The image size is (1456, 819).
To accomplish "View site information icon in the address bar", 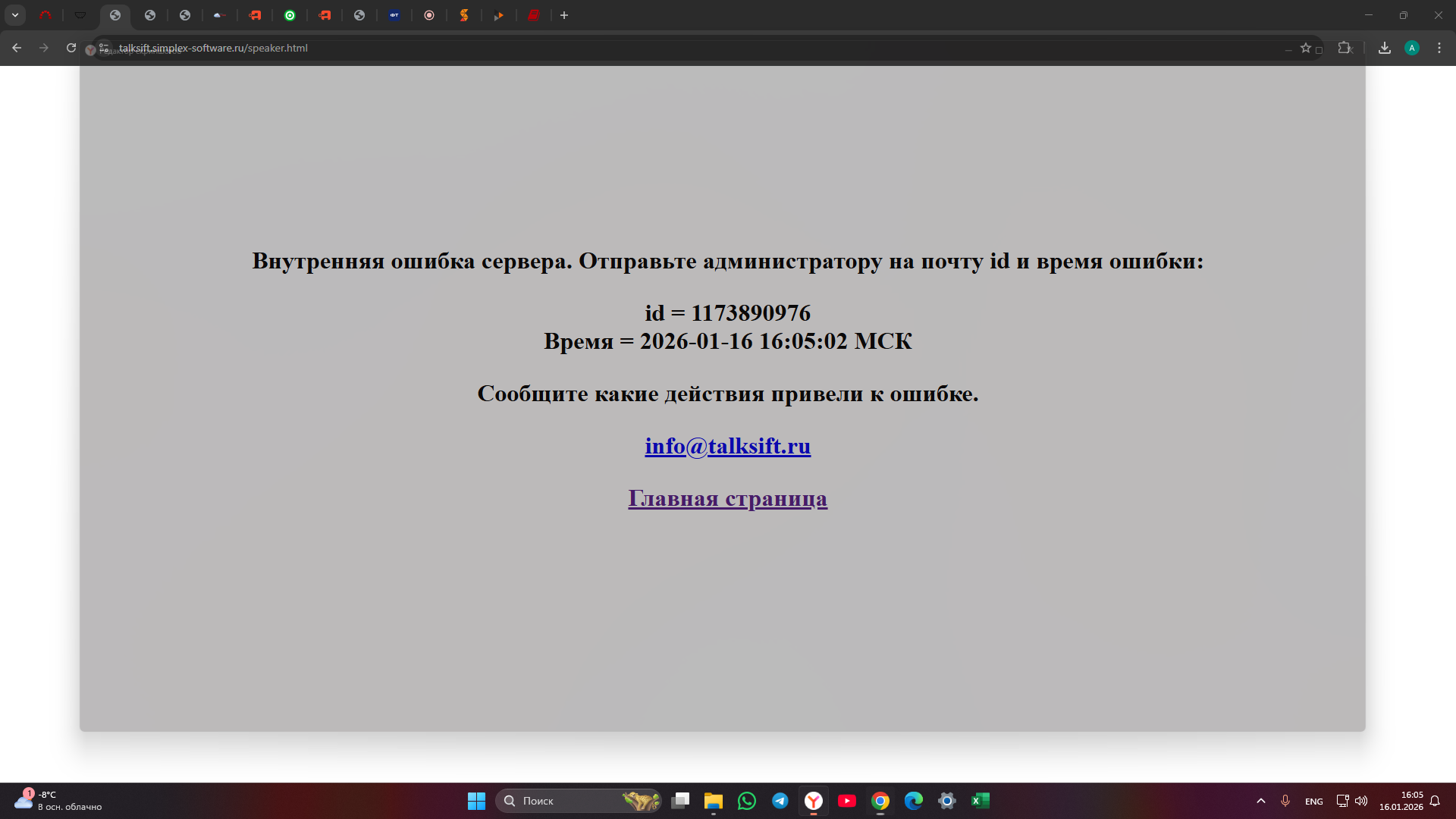I will pyautogui.click(x=104, y=48).
